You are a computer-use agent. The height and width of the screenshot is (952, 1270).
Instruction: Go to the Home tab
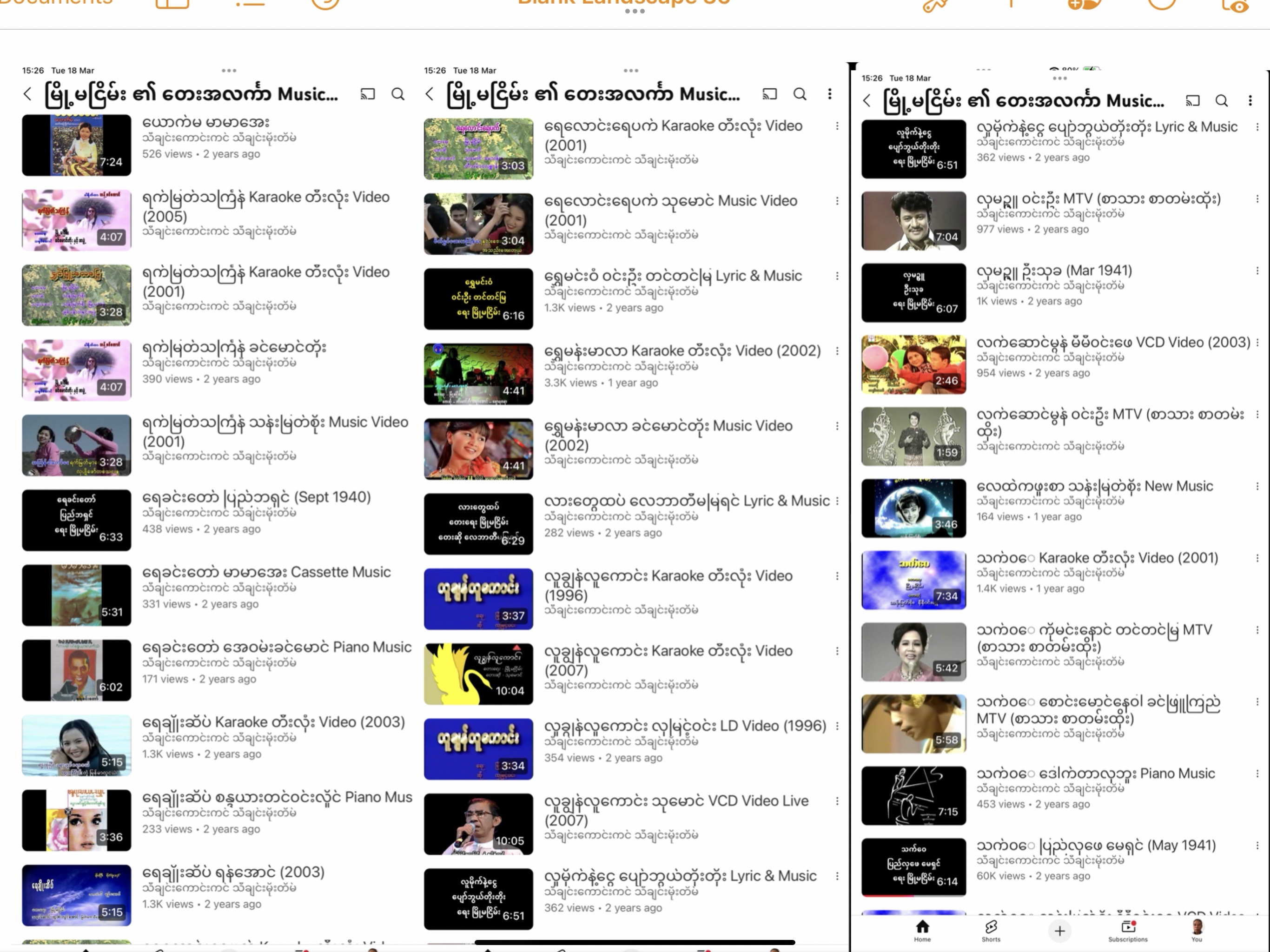[922, 931]
